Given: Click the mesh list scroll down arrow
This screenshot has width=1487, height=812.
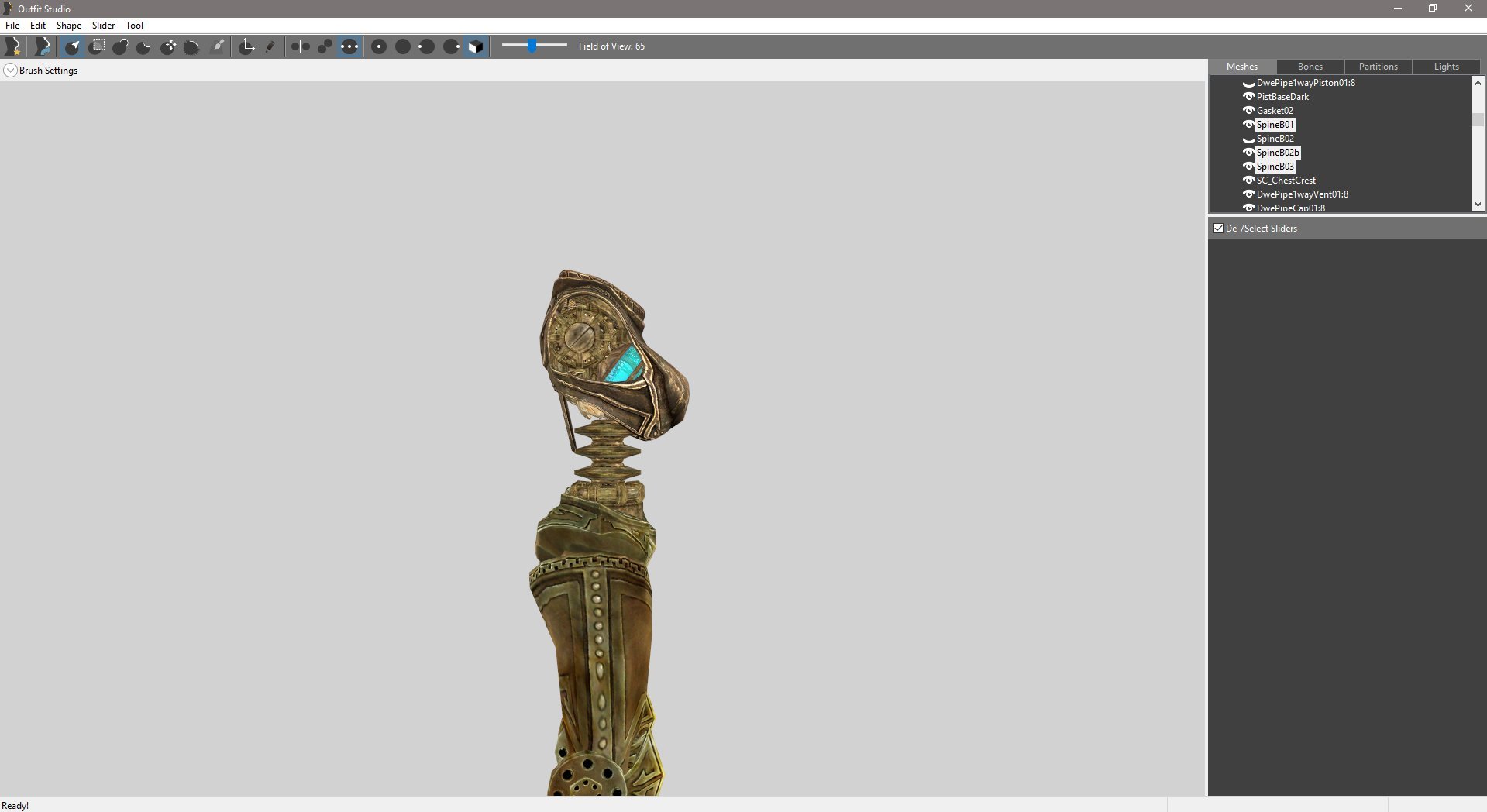Looking at the screenshot, I should point(1478,205).
